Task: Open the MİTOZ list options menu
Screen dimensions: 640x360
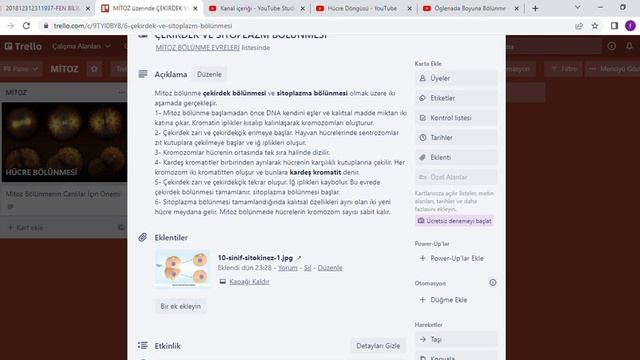Action: click(121, 92)
